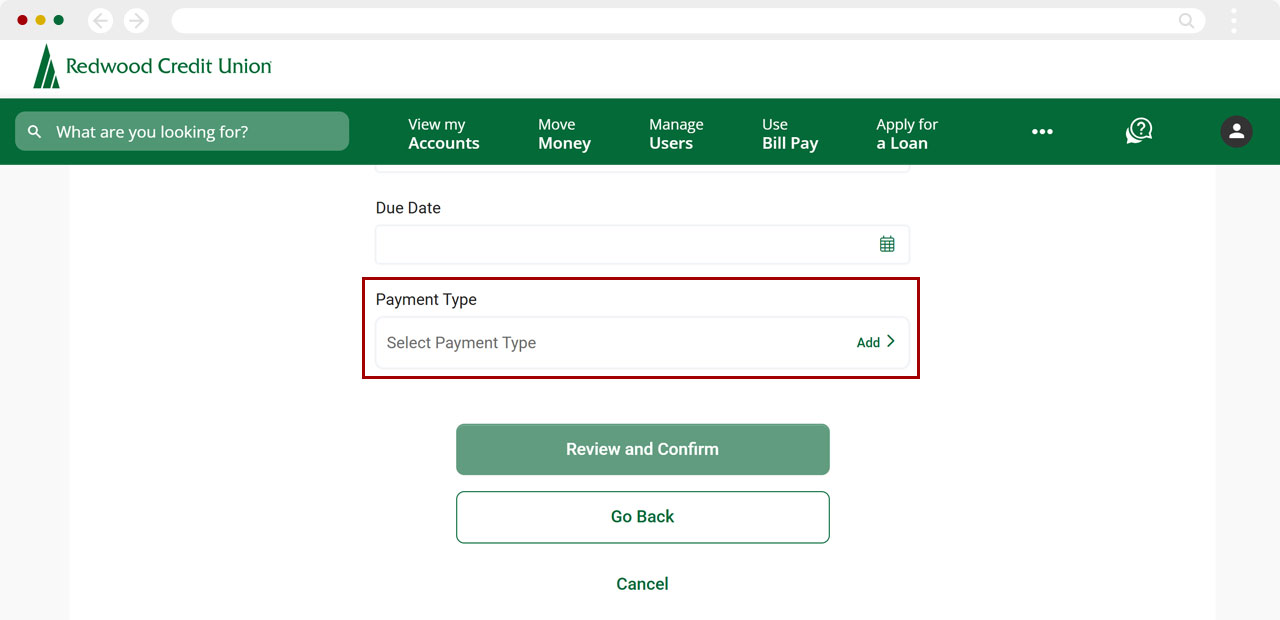The image size is (1280, 620).
Task: Open the Due Date calendar icon
Action: click(887, 244)
